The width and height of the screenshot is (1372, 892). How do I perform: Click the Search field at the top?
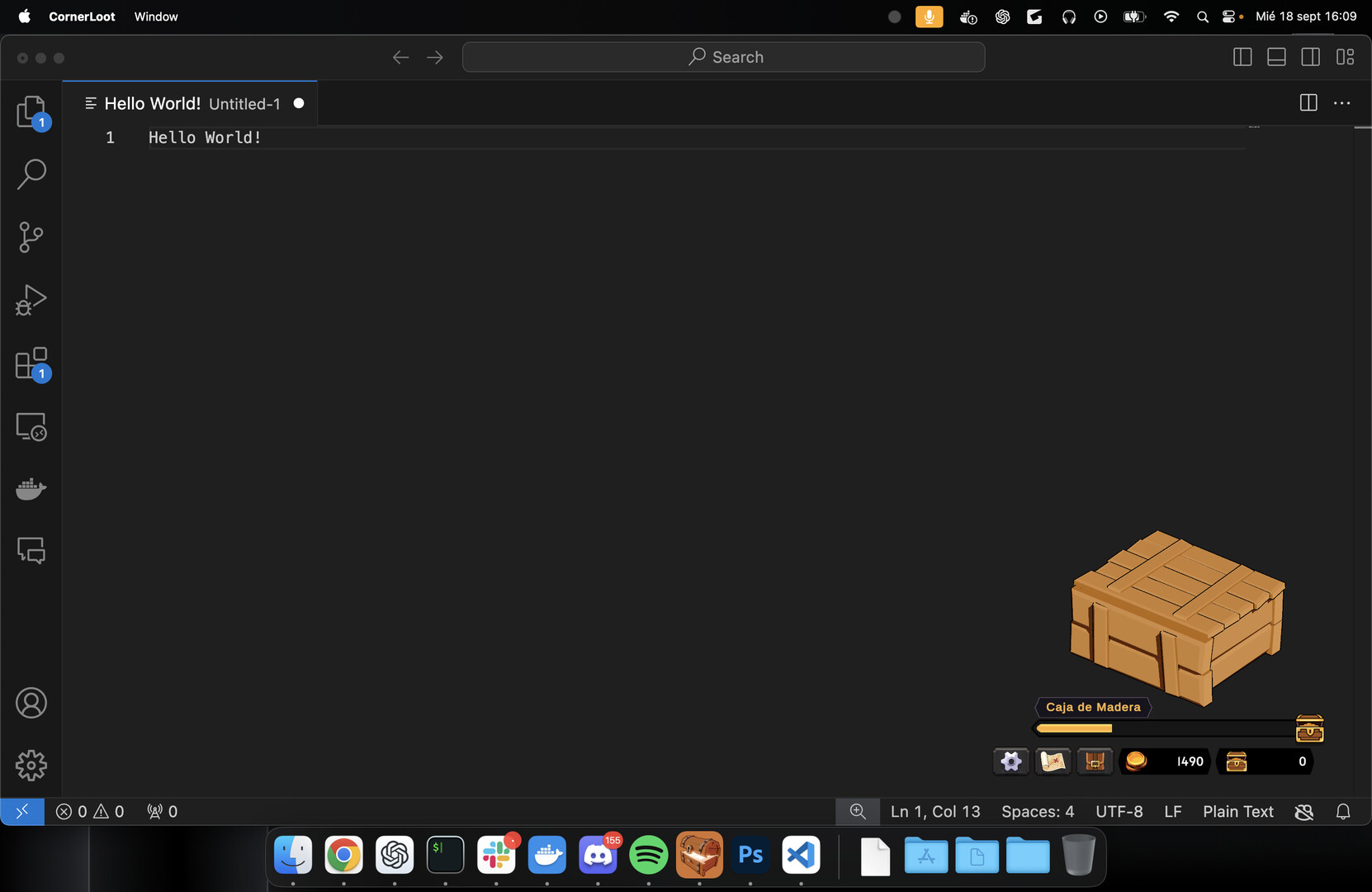pyautogui.click(x=724, y=56)
